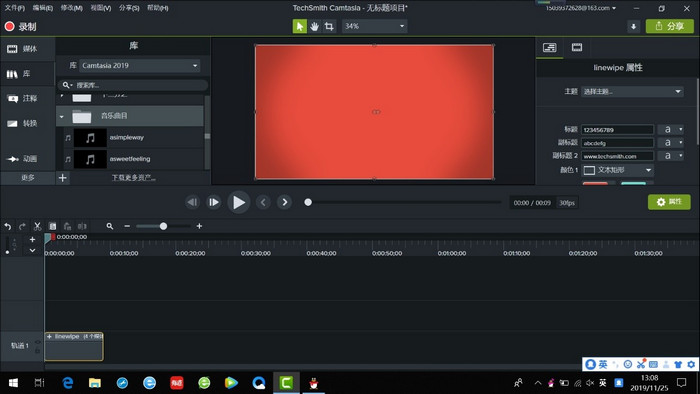The height and width of the screenshot is (394, 700).
Task: Toggle the lock of 轨道 1
Action: click(x=38, y=351)
